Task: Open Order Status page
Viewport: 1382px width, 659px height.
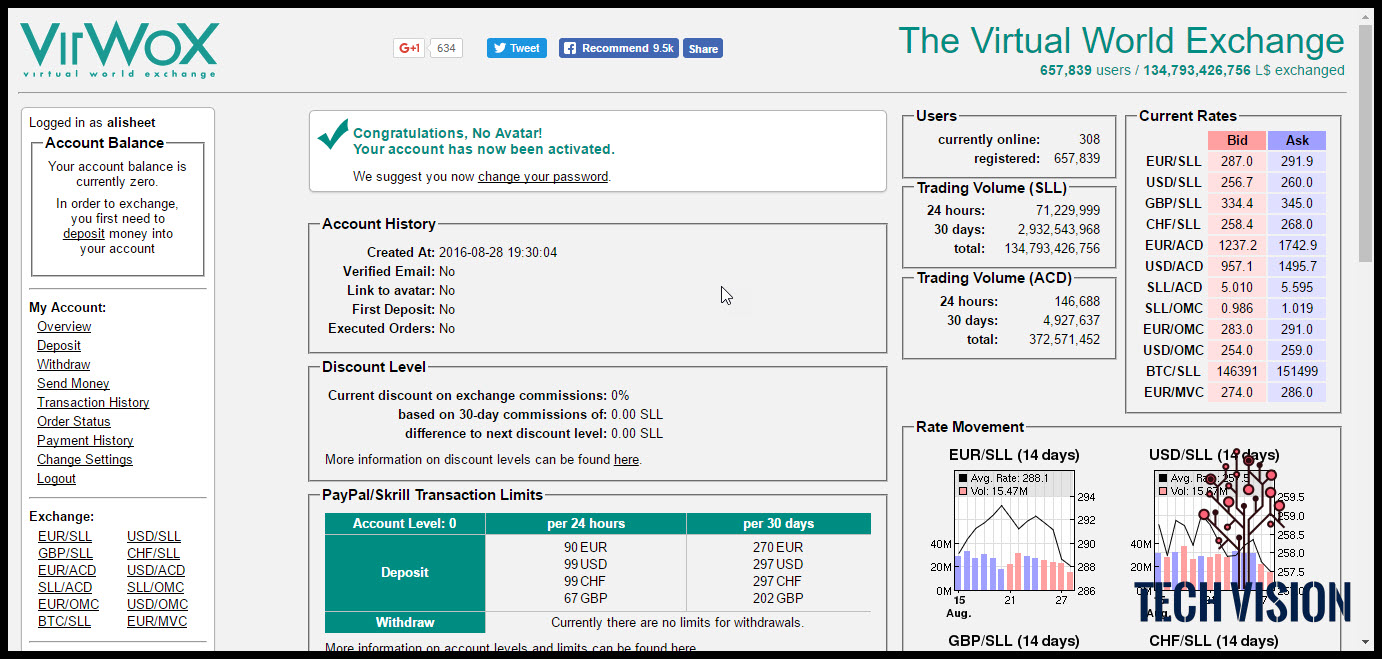Action: pyautogui.click(x=74, y=422)
